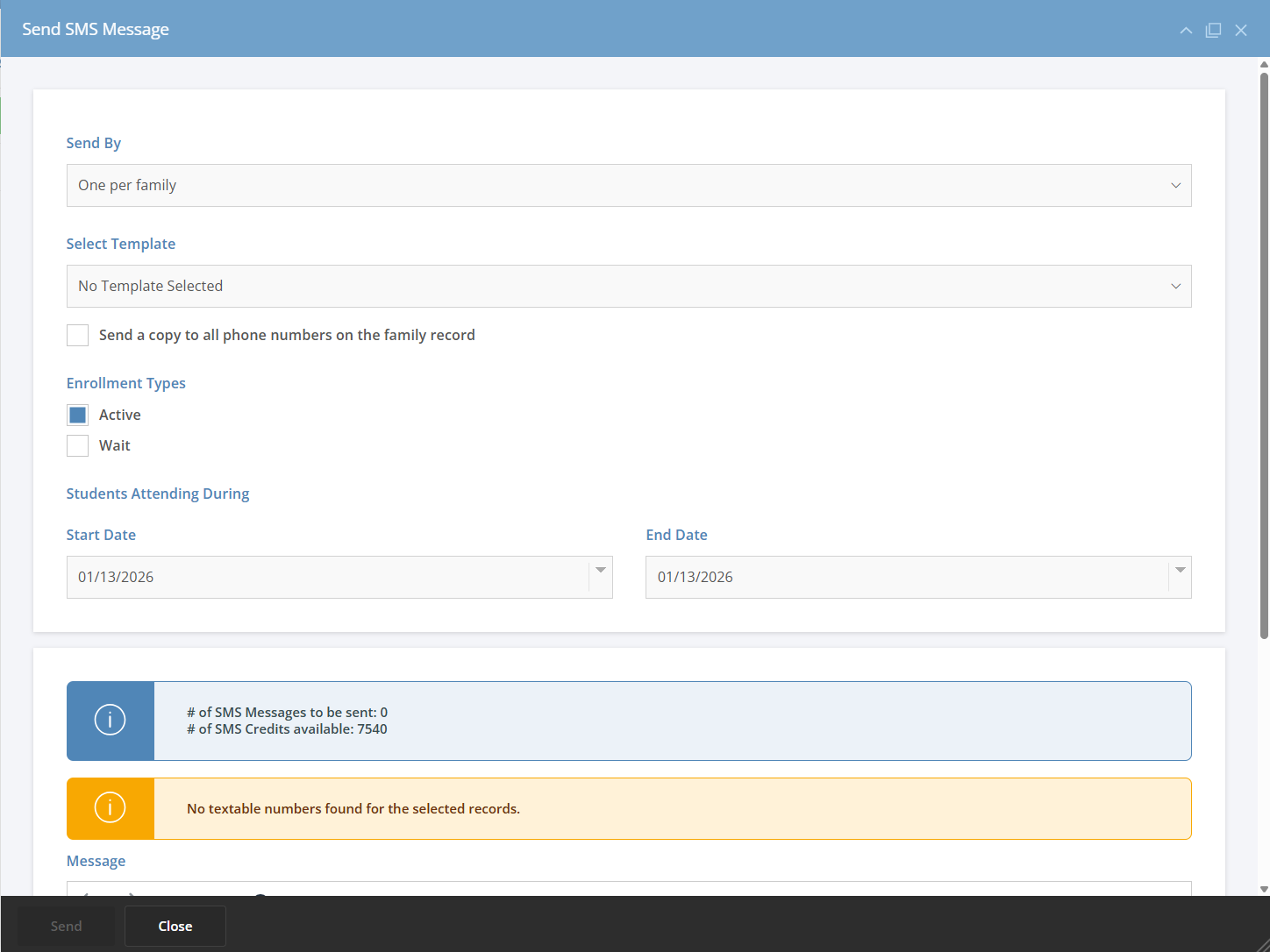Open the Send By dropdown
The image size is (1270, 952).
(629, 185)
